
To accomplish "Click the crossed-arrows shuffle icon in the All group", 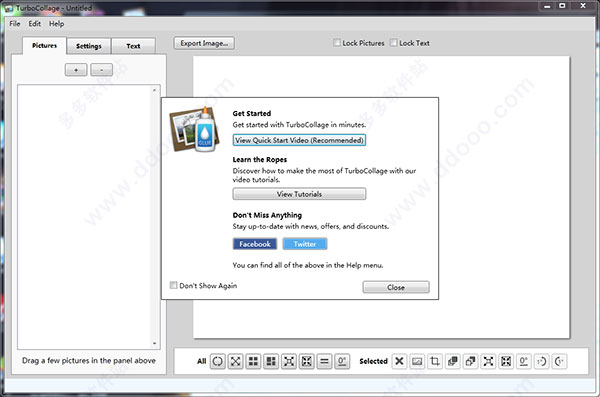I will tap(236, 361).
